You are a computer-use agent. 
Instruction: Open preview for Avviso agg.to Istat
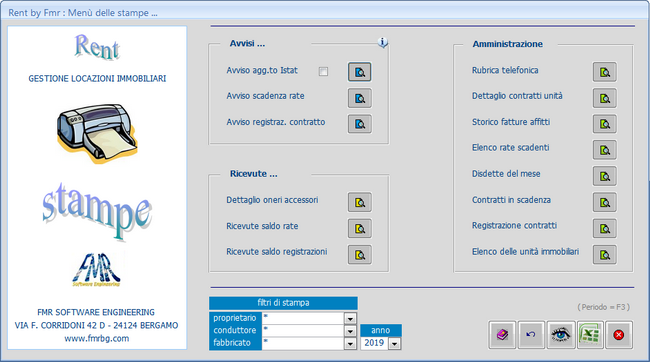tap(359, 72)
